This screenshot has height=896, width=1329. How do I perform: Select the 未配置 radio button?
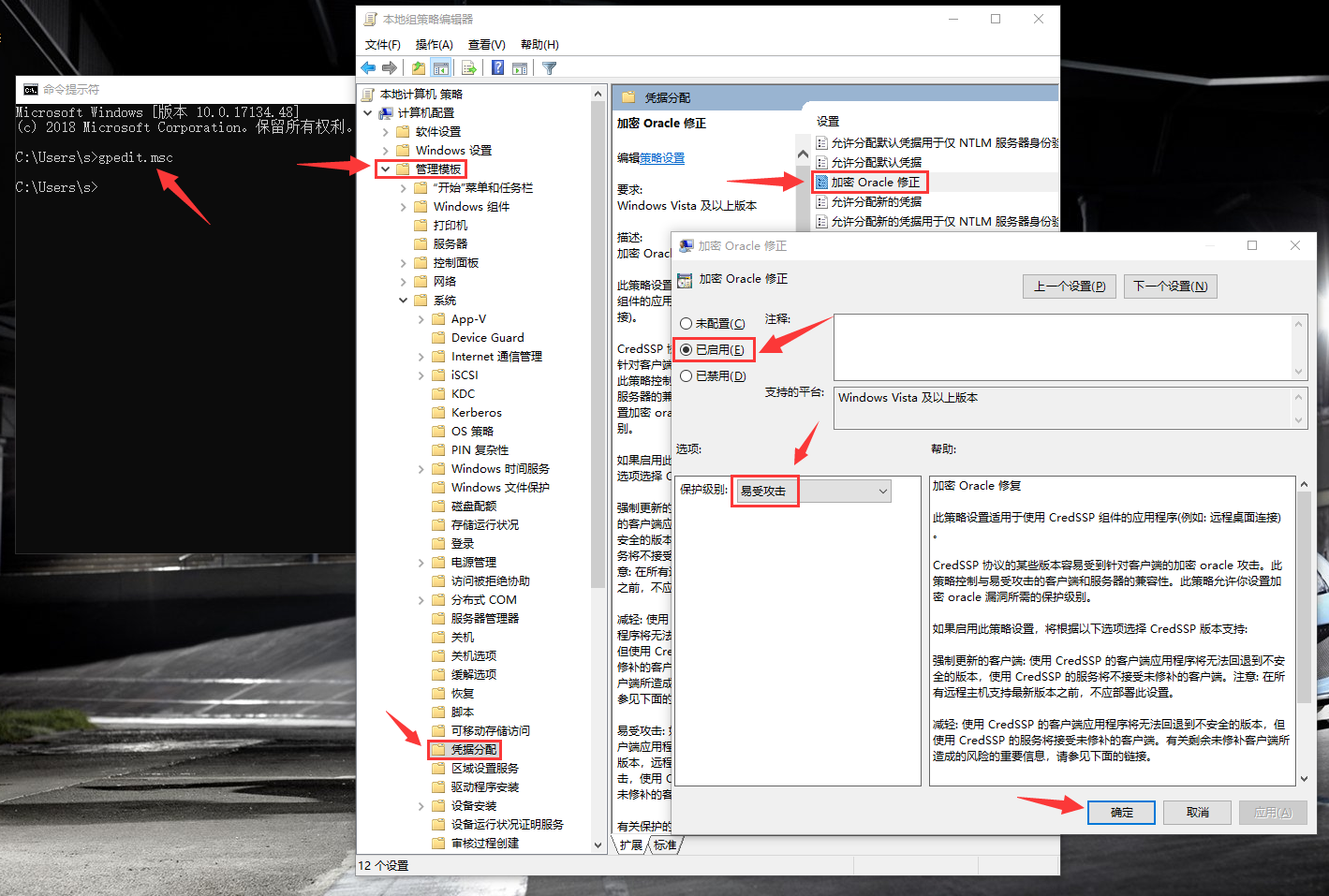[687, 323]
